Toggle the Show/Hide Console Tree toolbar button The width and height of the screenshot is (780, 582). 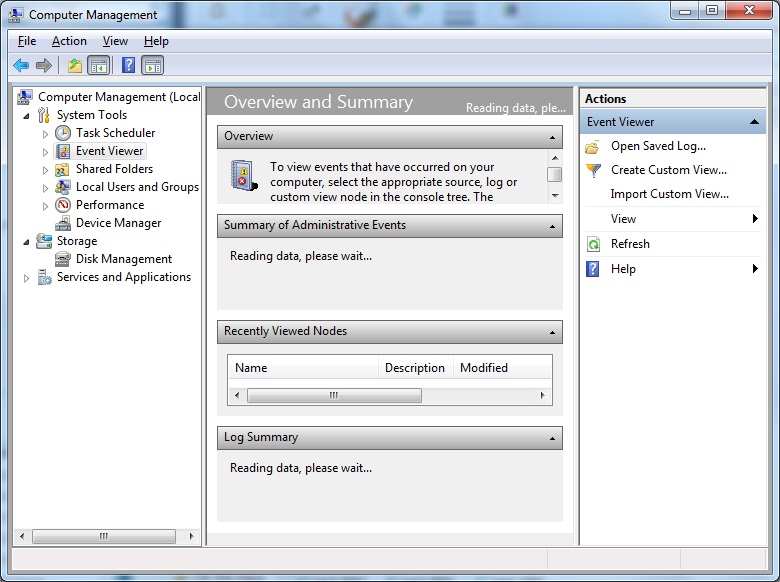click(x=98, y=65)
